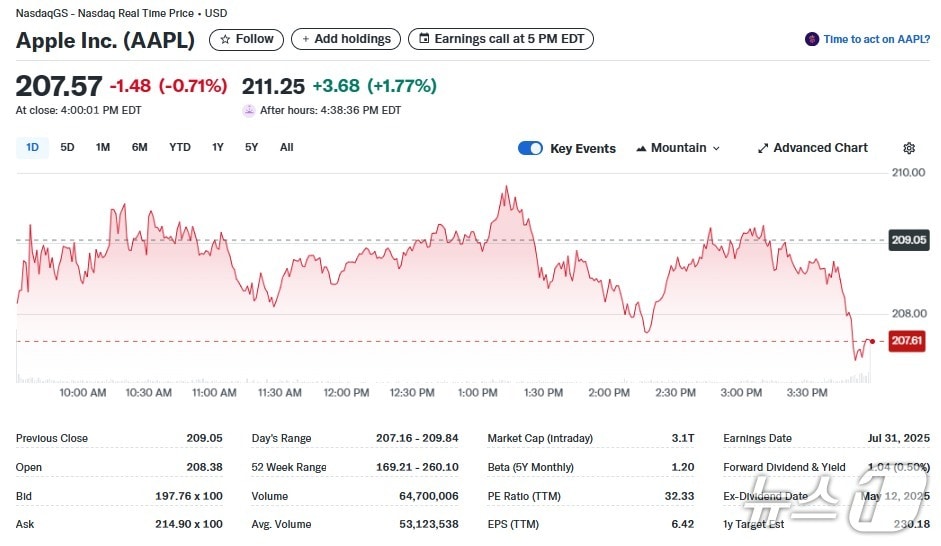
Task: Select the 1M chart range
Action: click(103, 148)
